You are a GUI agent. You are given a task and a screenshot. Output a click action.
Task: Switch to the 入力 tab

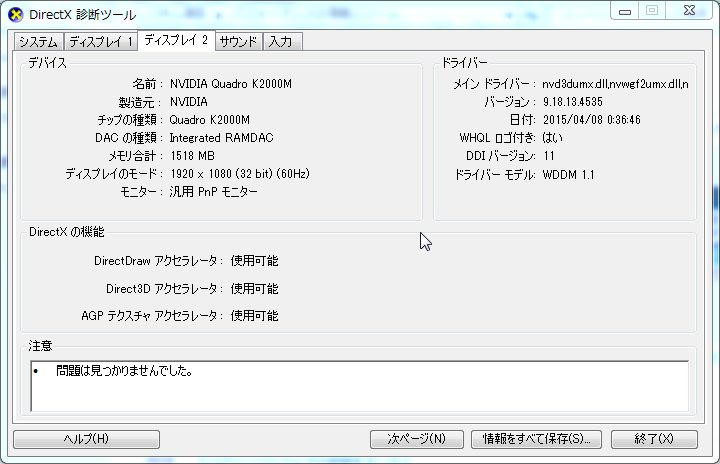pos(282,42)
